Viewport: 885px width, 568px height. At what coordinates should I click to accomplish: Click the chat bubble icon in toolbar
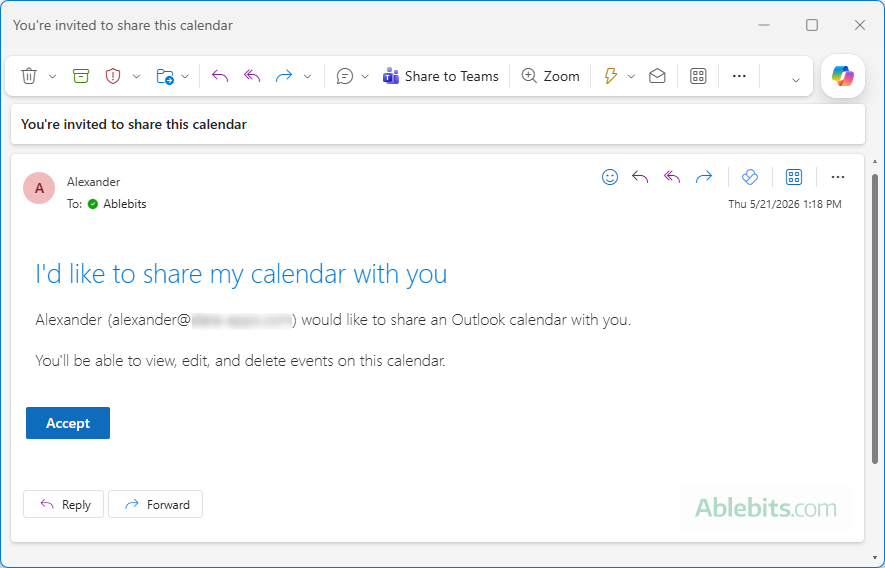point(344,76)
